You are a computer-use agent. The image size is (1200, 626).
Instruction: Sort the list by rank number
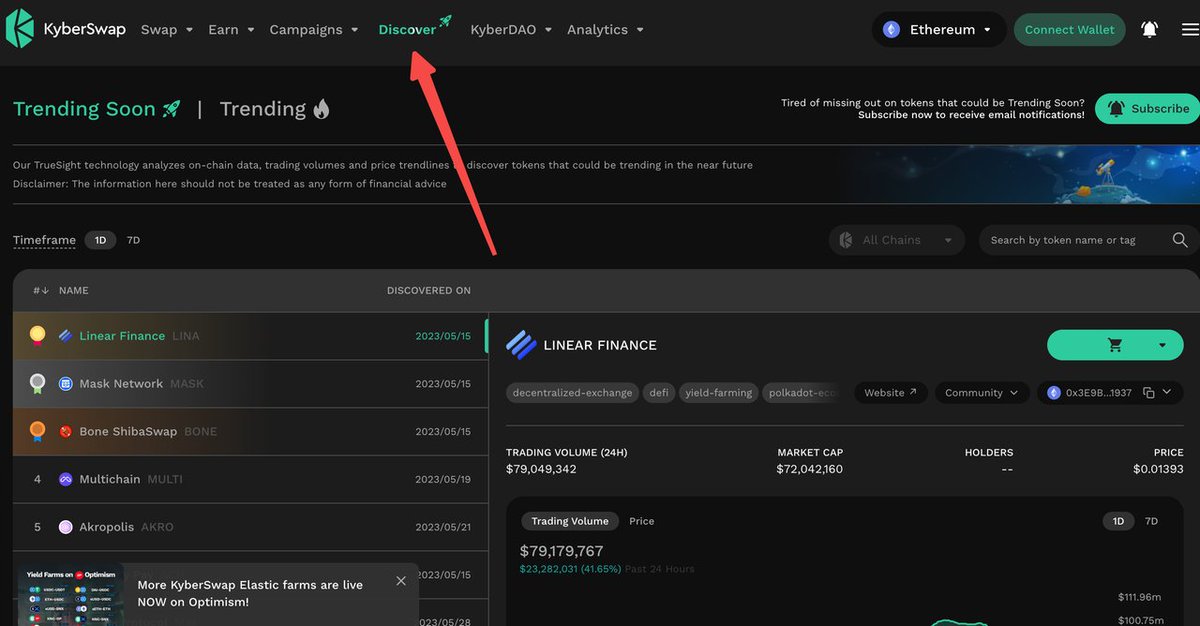pos(41,290)
